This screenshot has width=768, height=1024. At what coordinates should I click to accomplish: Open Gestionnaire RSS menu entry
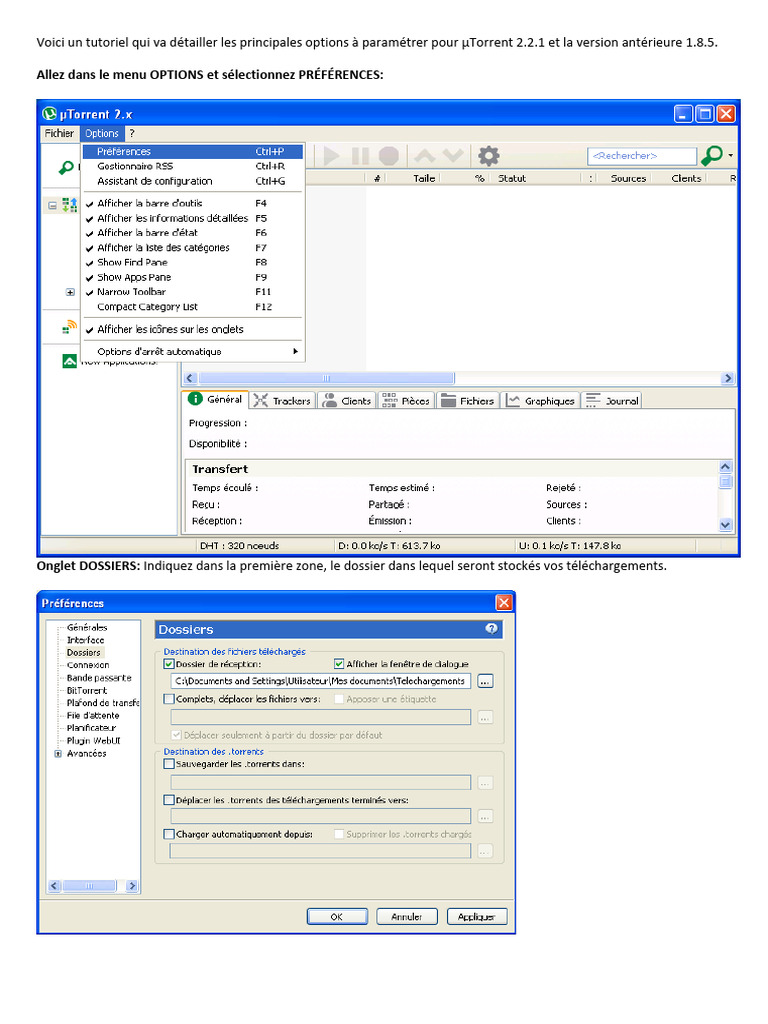tap(193, 167)
